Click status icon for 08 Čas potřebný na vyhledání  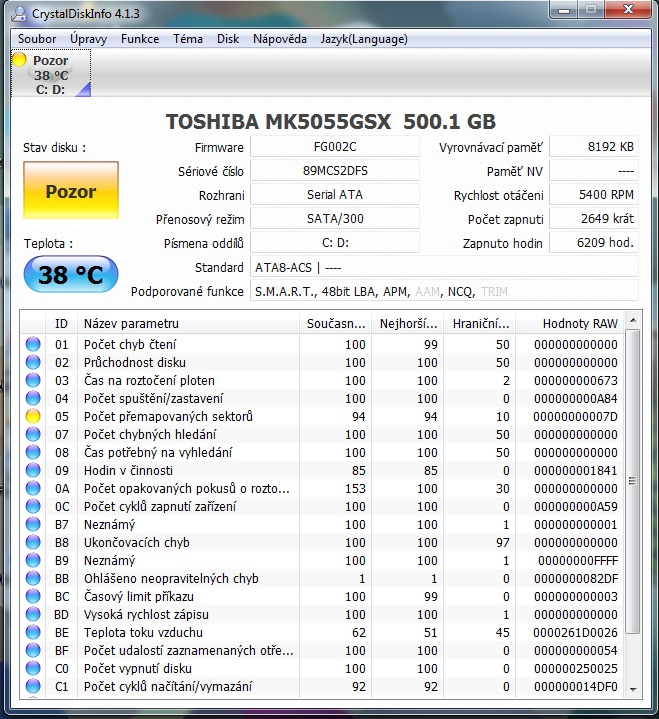(33, 452)
